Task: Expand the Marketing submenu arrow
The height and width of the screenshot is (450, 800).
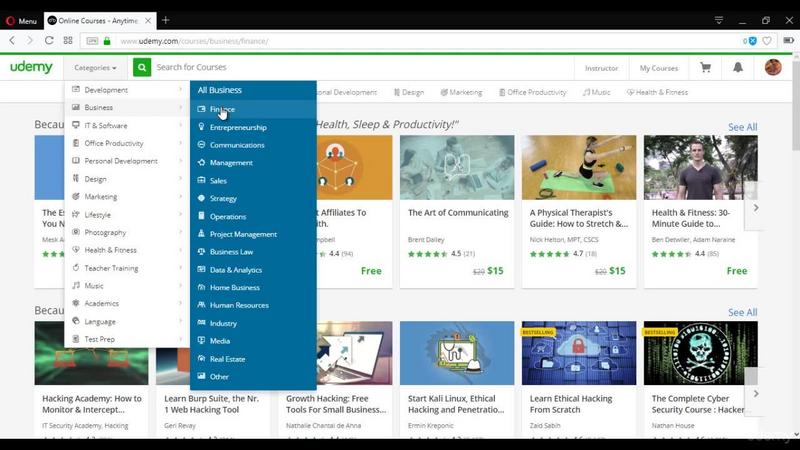Action: pyautogui.click(x=181, y=196)
